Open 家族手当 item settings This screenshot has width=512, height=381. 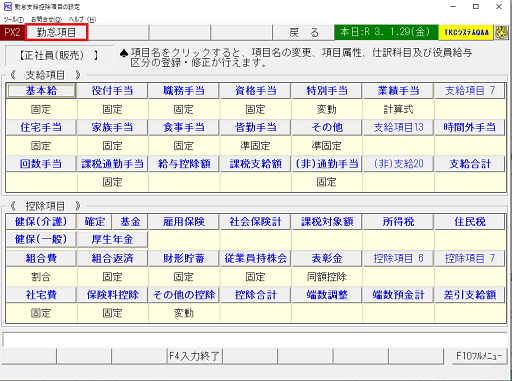click(112, 127)
